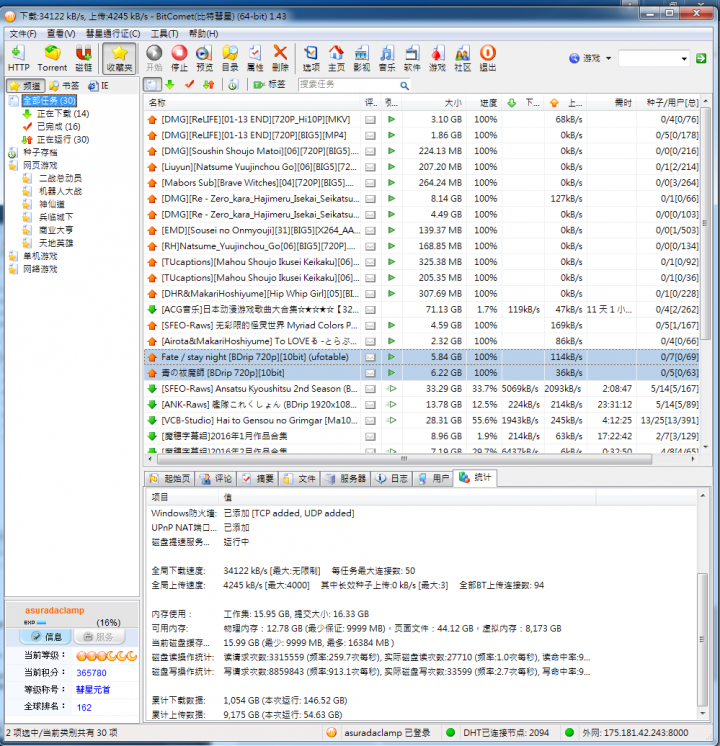Open the 摘要 bottom tab
Viewport: 720px width, 746px height.
pyautogui.click(x=258, y=479)
